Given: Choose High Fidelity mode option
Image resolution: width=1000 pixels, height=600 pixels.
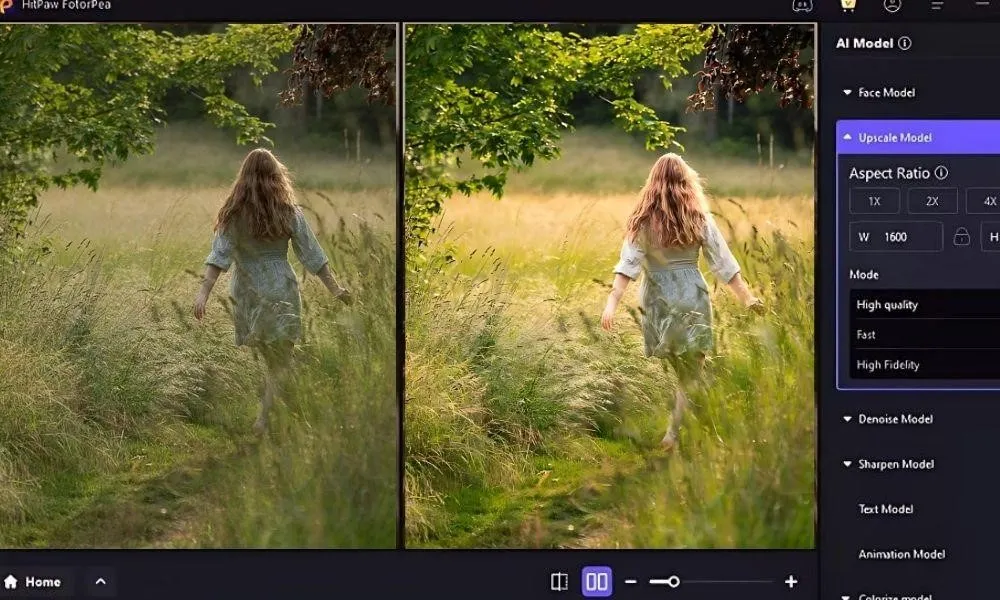Looking at the screenshot, I should (x=888, y=365).
